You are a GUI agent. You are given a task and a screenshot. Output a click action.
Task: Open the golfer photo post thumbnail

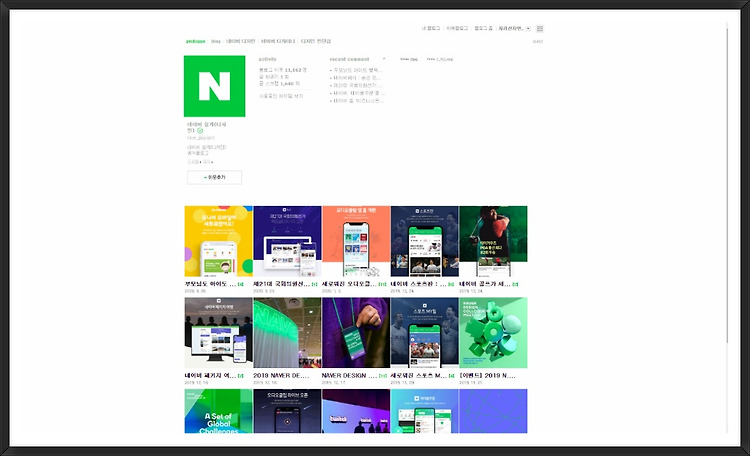493,241
